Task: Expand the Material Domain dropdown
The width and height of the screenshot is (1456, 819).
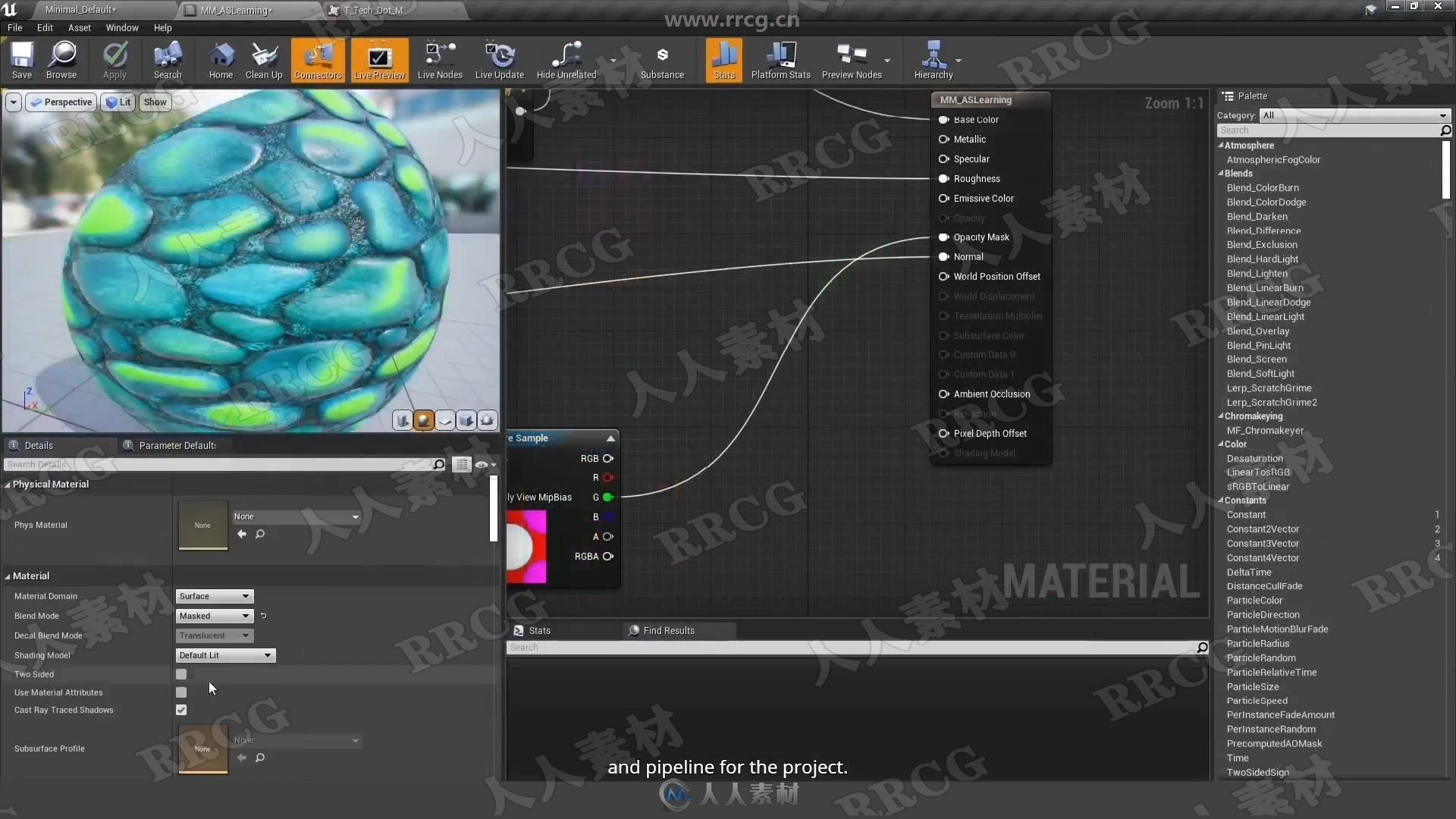Action: (x=213, y=595)
